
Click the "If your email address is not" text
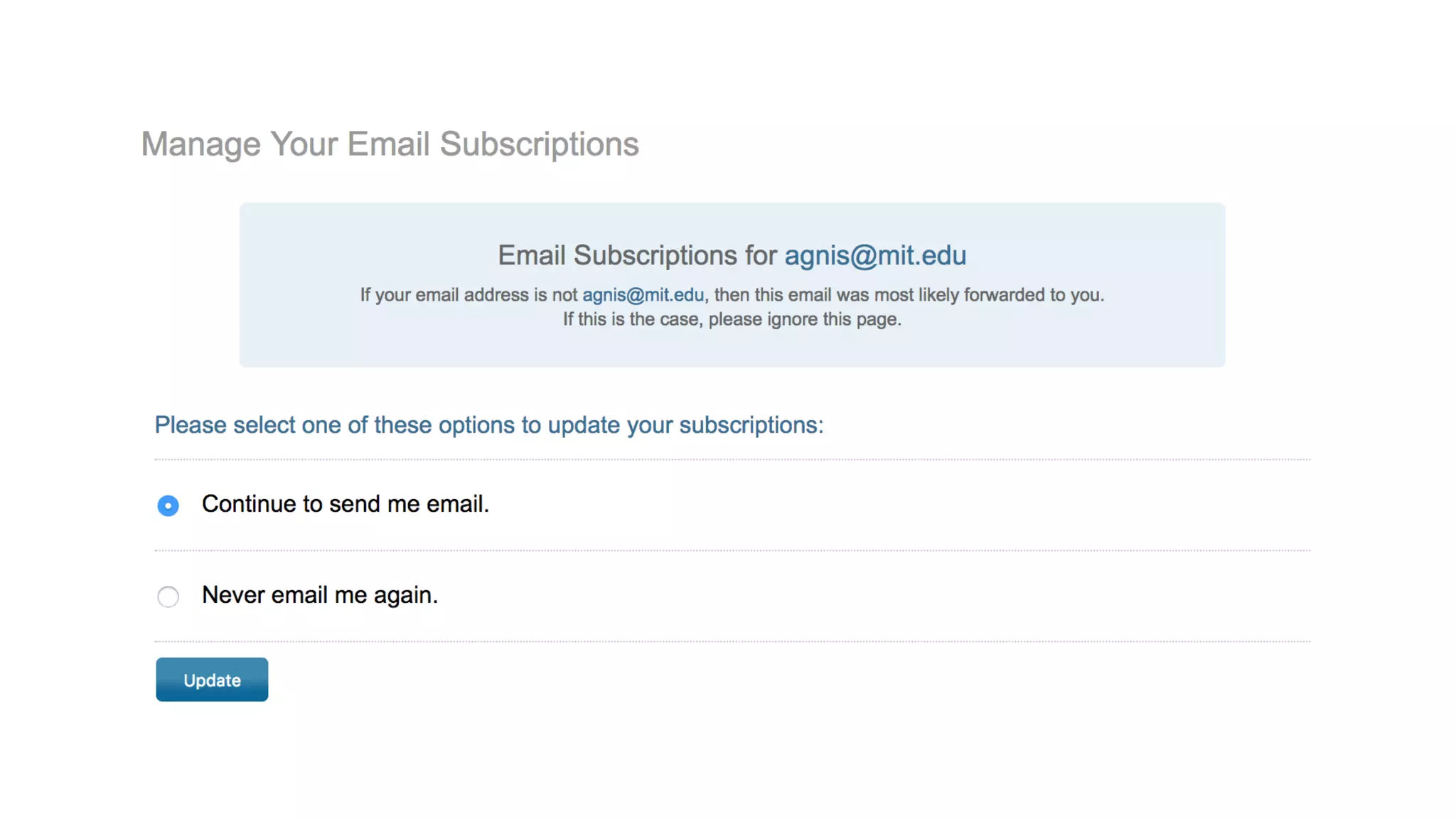pos(468,295)
